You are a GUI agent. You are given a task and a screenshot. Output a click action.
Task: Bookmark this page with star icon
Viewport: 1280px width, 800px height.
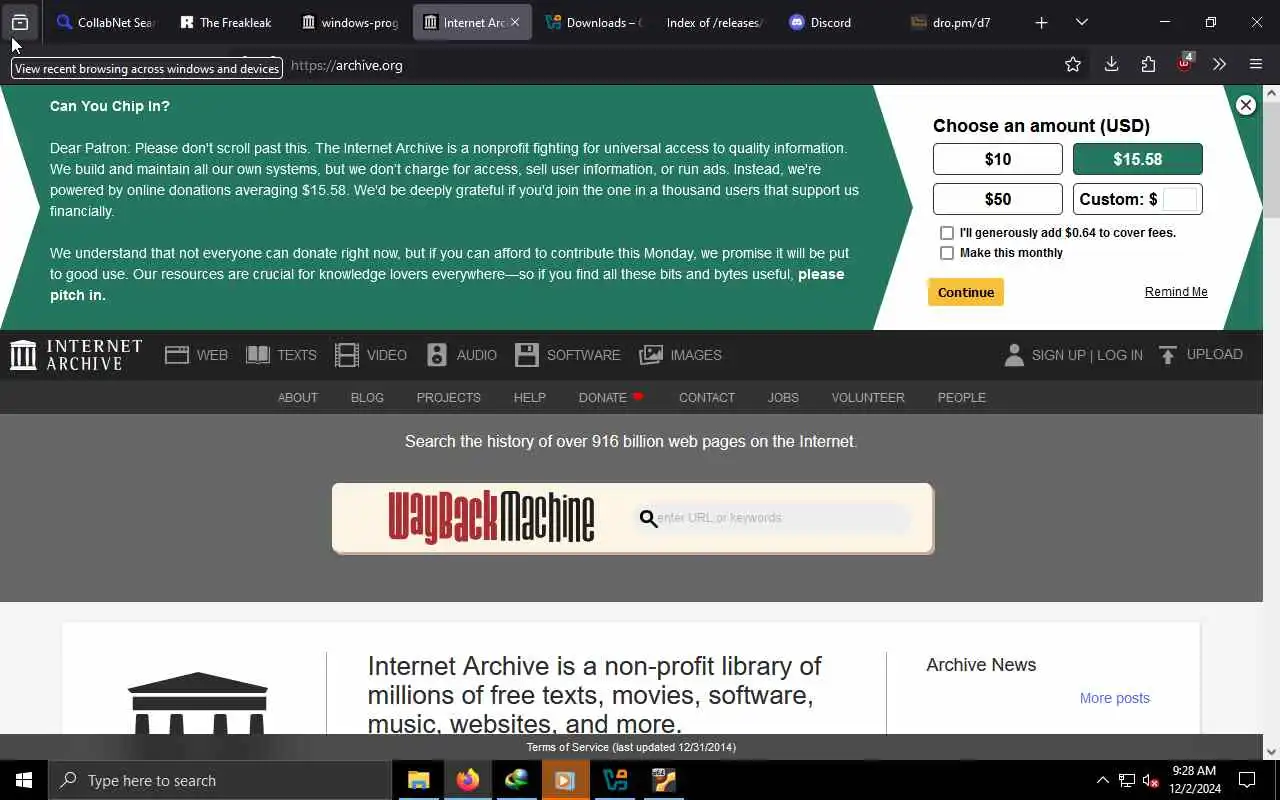[x=1073, y=65]
